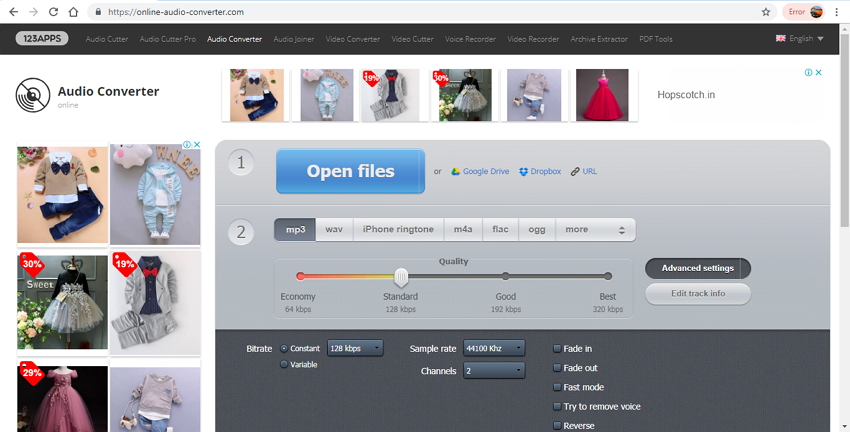Click the sidebar ad info icon

(x=186, y=144)
